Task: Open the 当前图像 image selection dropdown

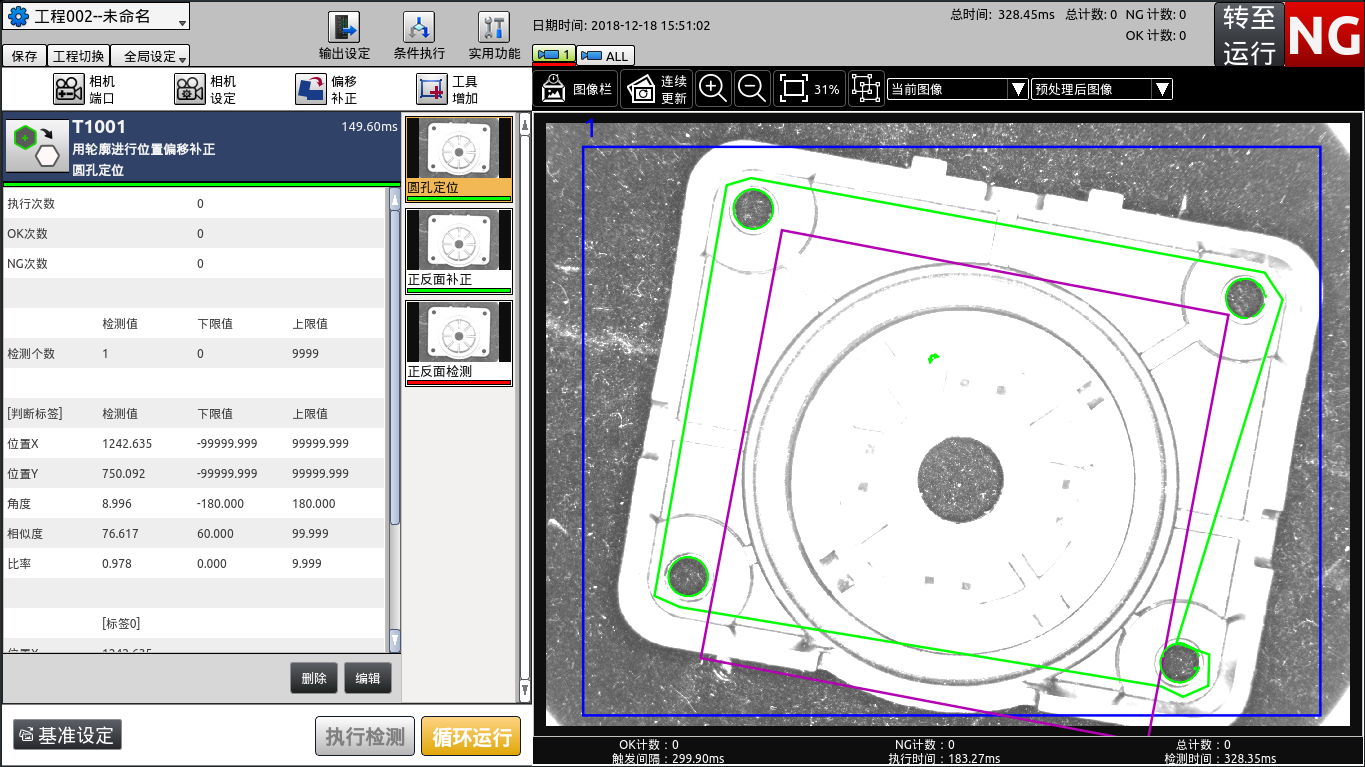Action: (x=958, y=89)
